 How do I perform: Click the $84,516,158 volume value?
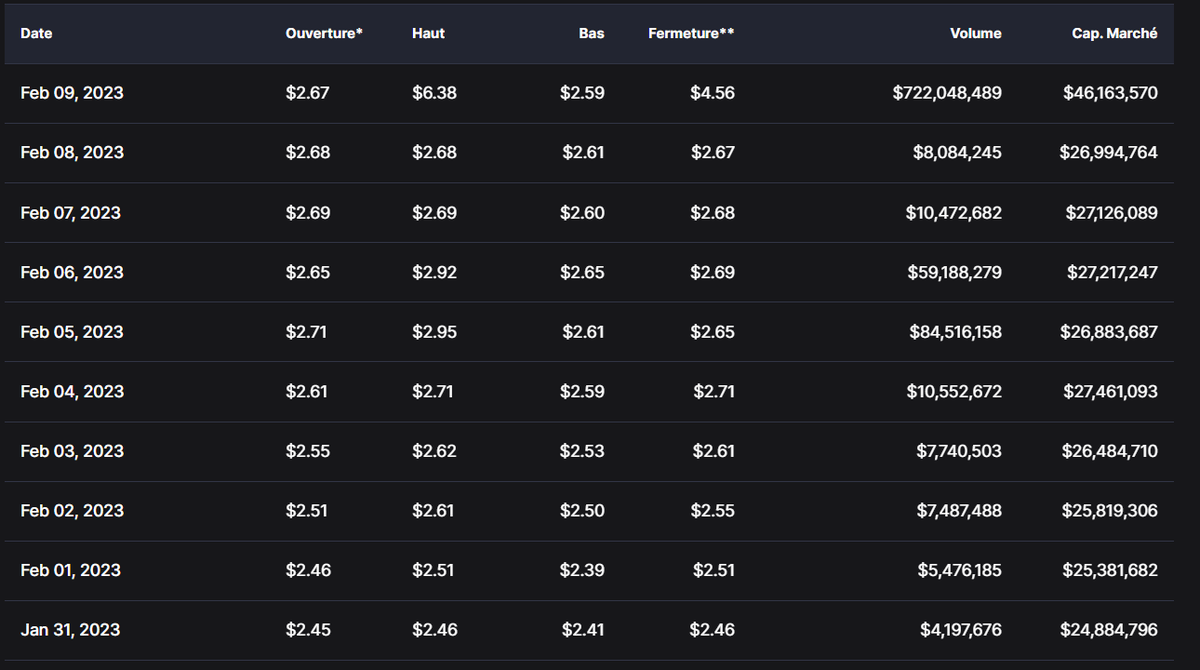tap(954, 331)
